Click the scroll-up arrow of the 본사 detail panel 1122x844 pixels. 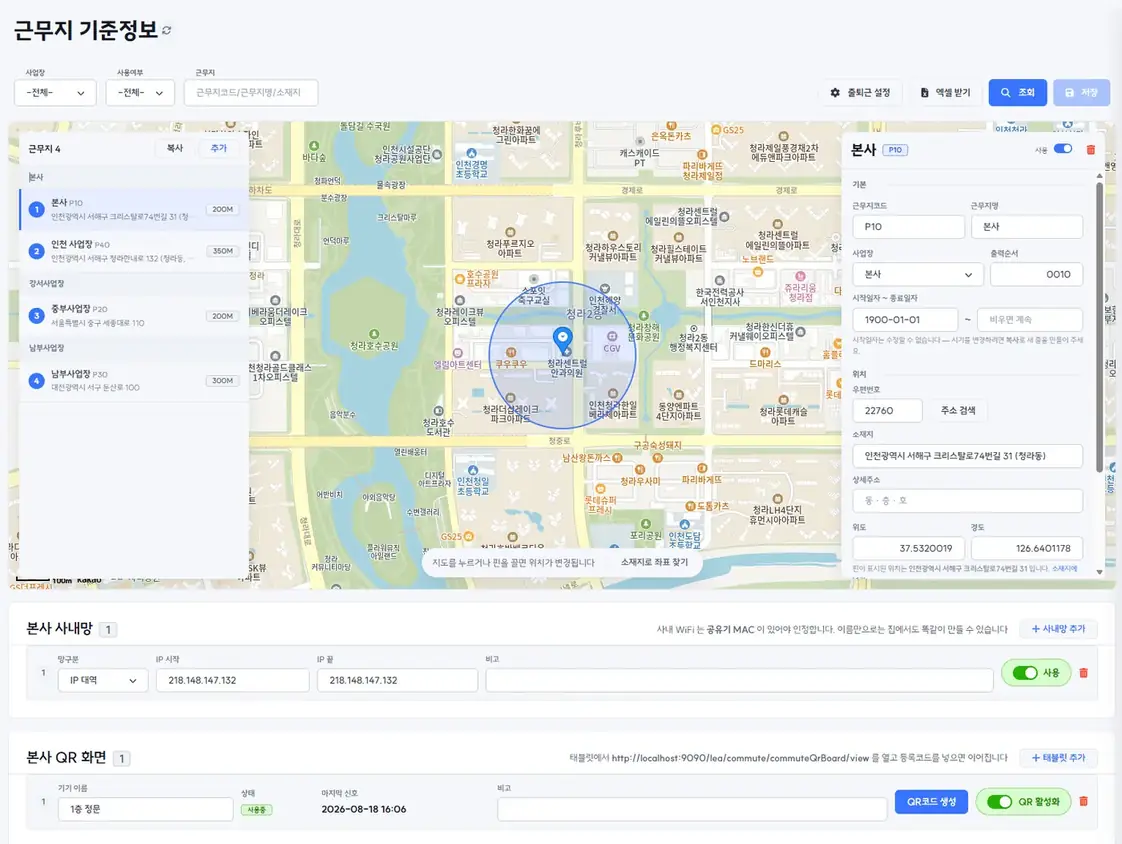1099,175
